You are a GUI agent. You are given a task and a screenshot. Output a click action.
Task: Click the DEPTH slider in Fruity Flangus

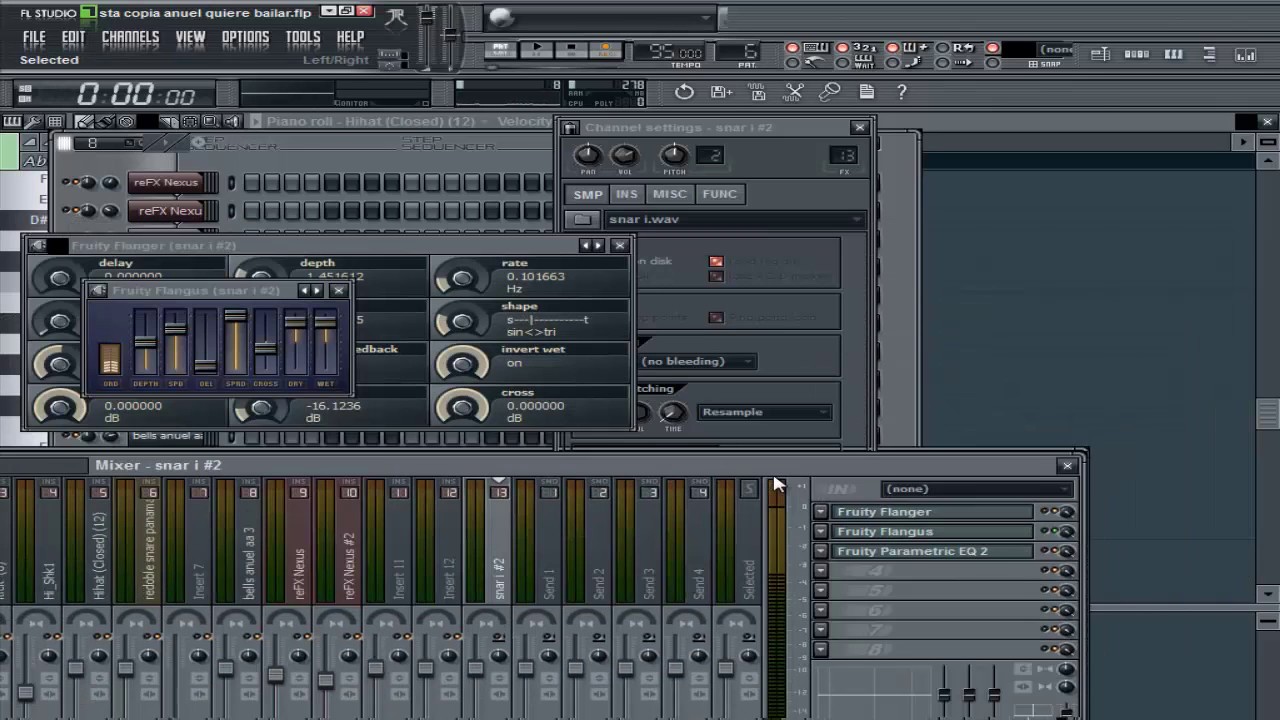145,342
